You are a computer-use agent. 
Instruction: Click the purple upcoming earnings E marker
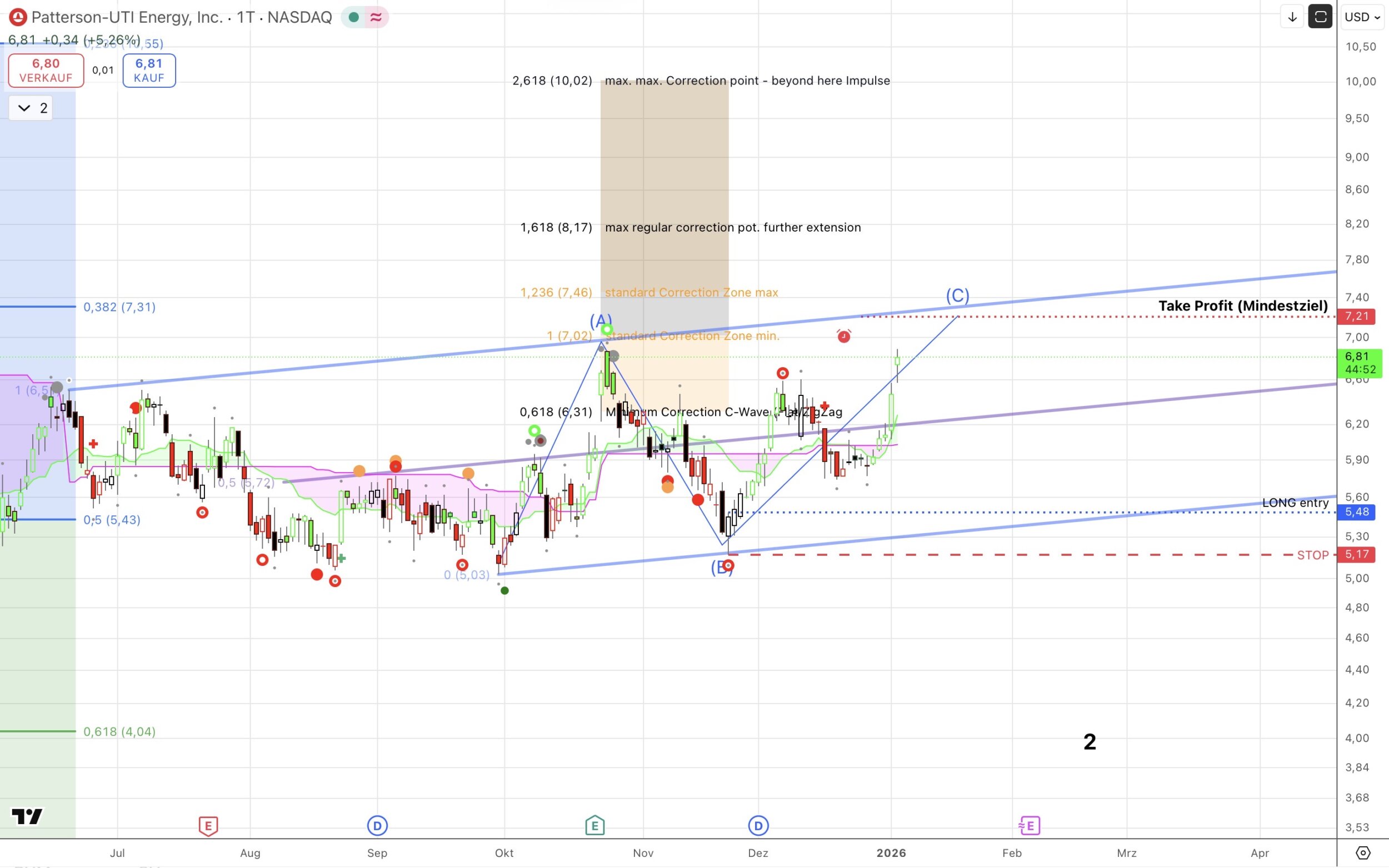click(x=1029, y=826)
